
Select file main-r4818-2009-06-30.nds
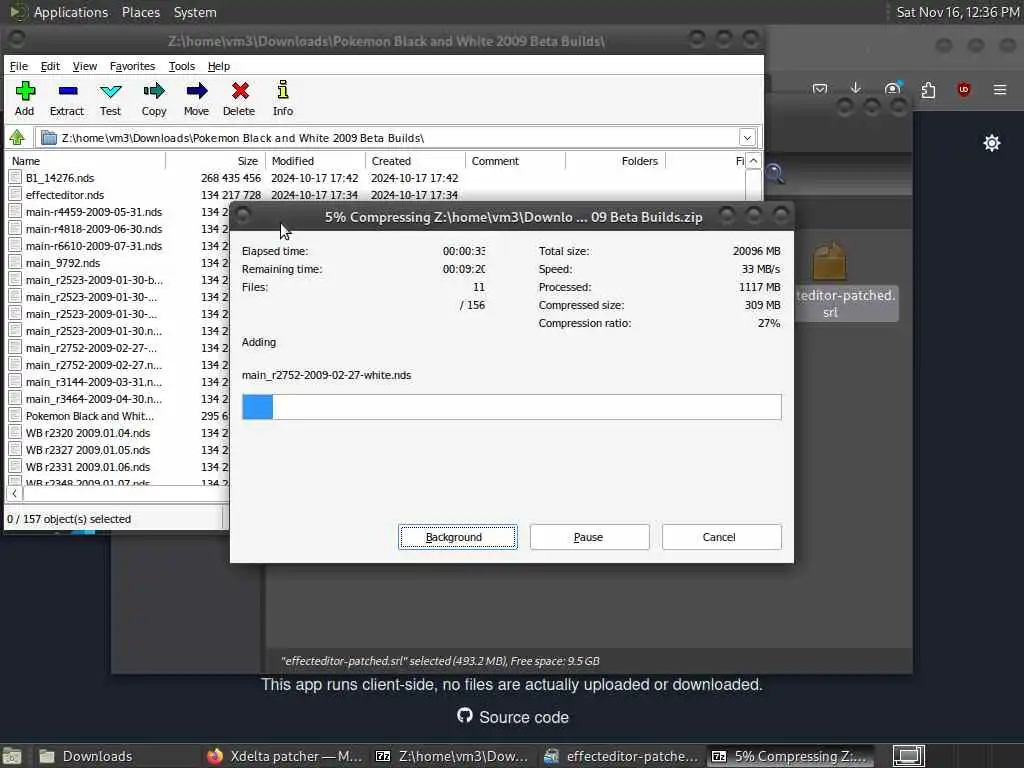[93, 229]
